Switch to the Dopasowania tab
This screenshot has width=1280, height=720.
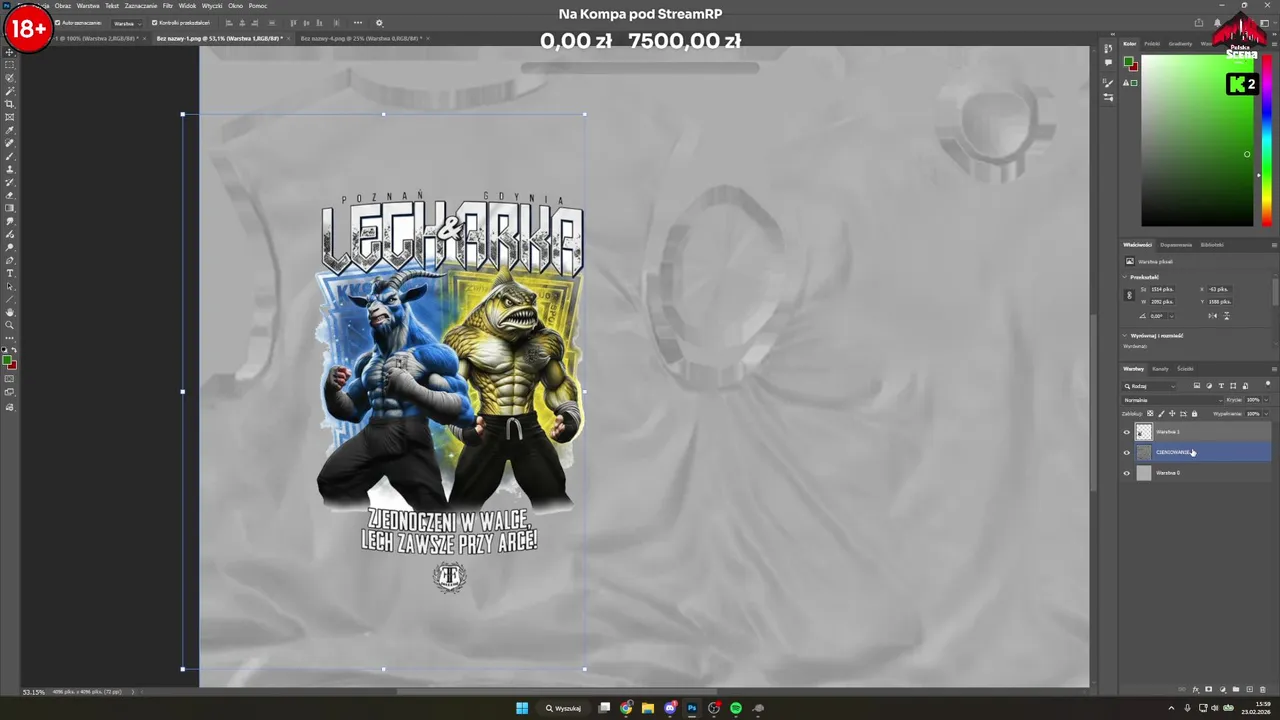pos(1176,244)
